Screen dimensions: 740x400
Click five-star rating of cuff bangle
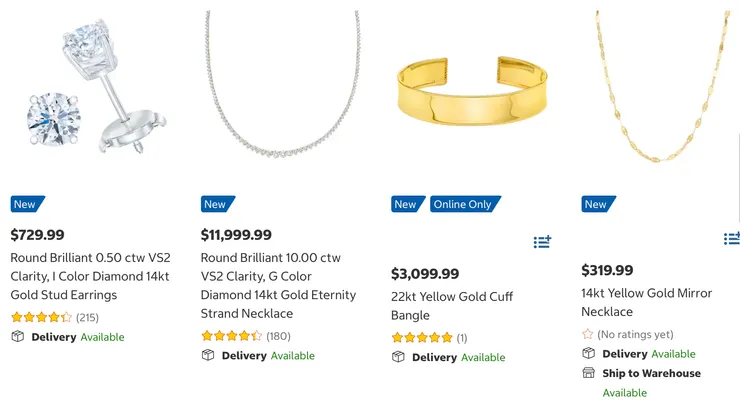coord(421,338)
